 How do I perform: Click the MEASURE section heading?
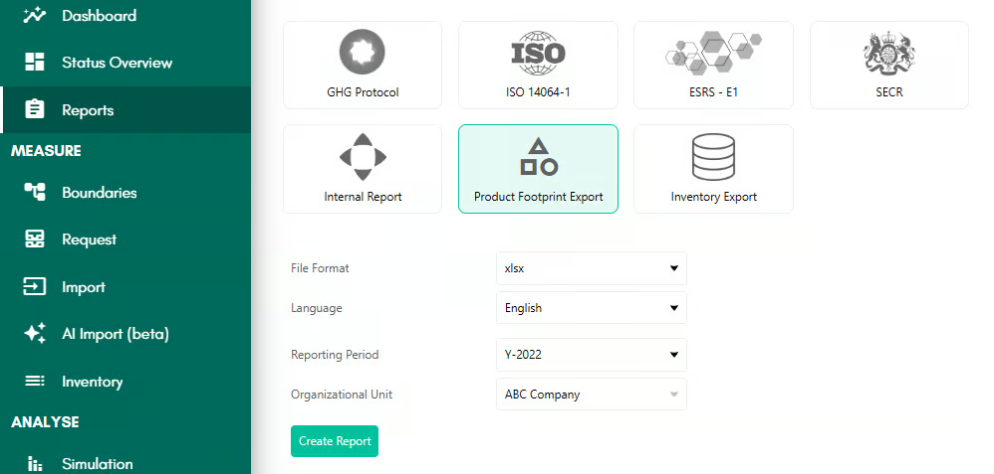coord(46,151)
